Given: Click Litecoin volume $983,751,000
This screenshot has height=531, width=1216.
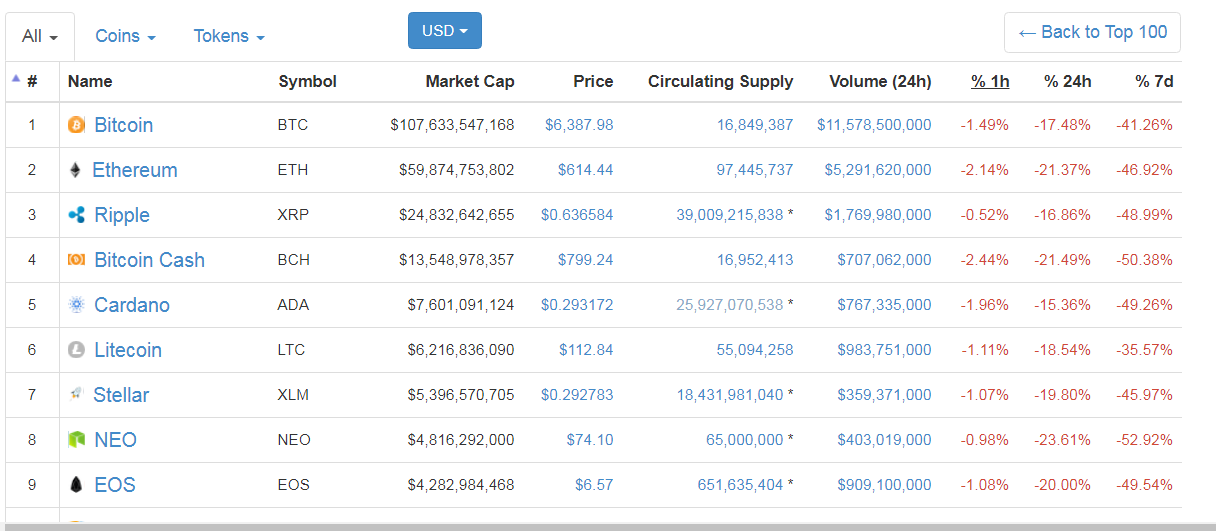Looking at the screenshot, I should [x=884, y=350].
